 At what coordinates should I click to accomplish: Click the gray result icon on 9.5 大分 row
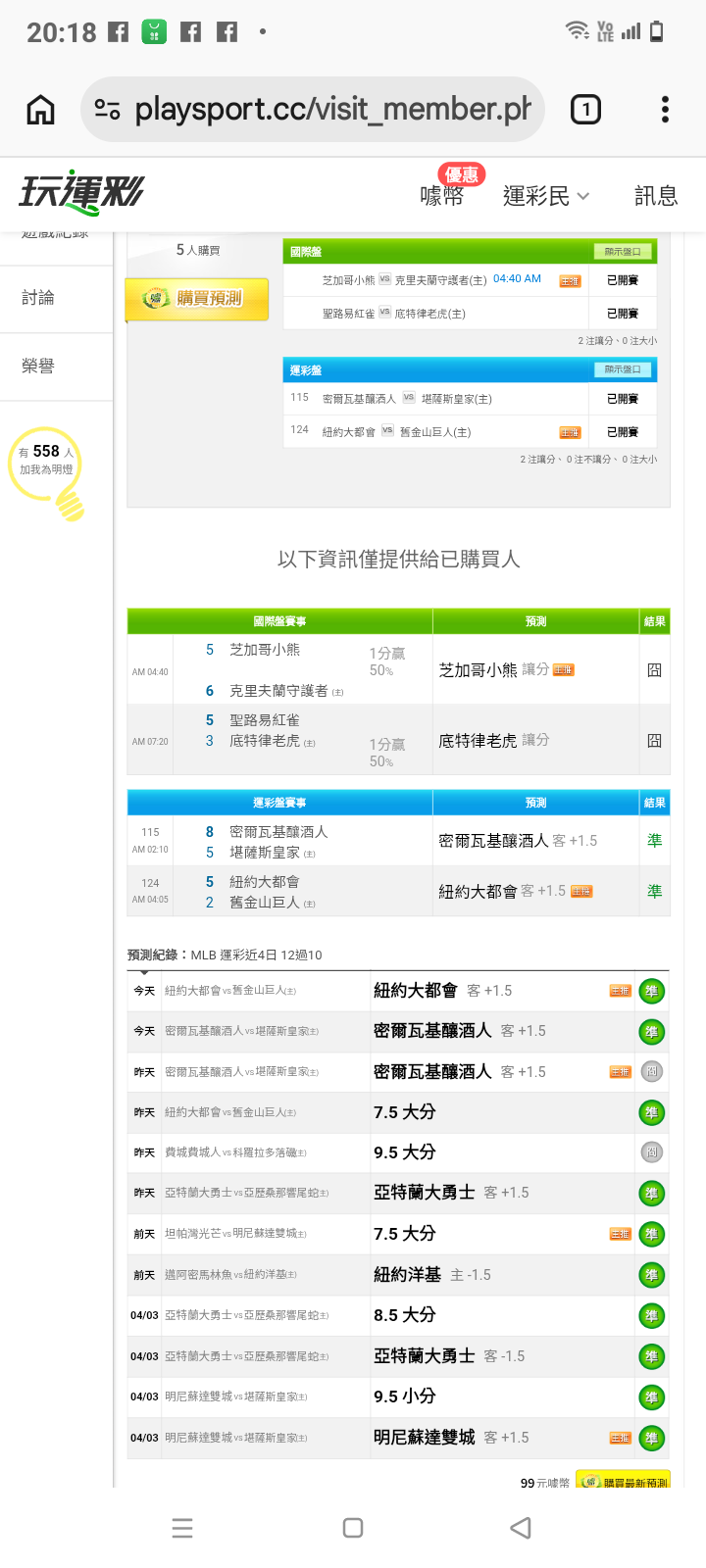click(651, 1153)
